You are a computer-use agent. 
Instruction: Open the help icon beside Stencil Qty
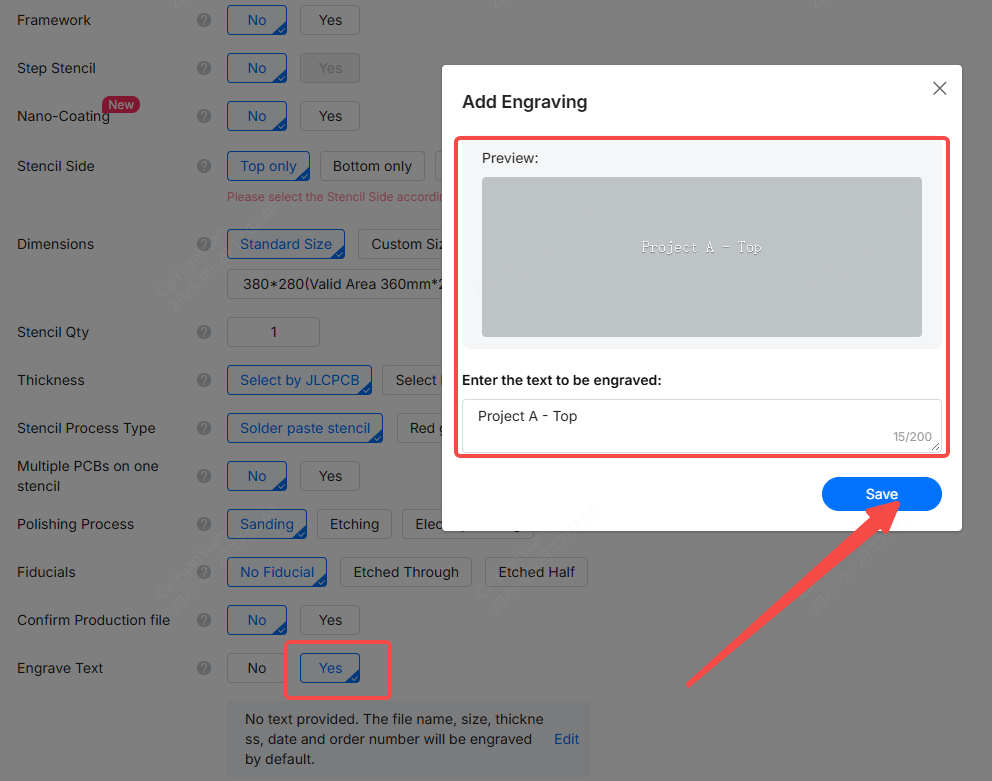pos(204,332)
